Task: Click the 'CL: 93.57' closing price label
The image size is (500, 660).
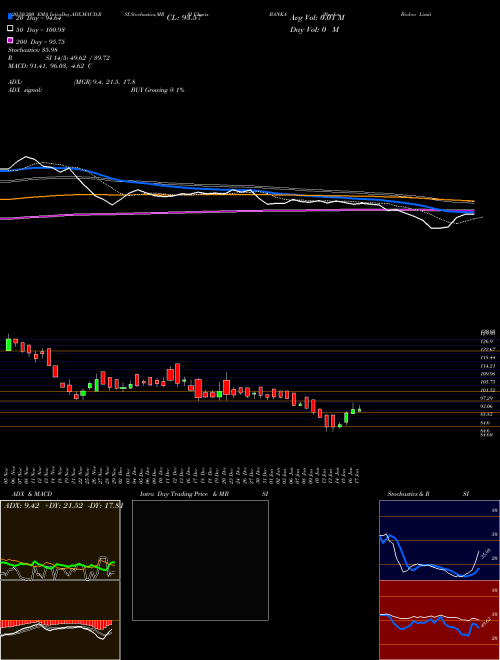Action: [184, 18]
